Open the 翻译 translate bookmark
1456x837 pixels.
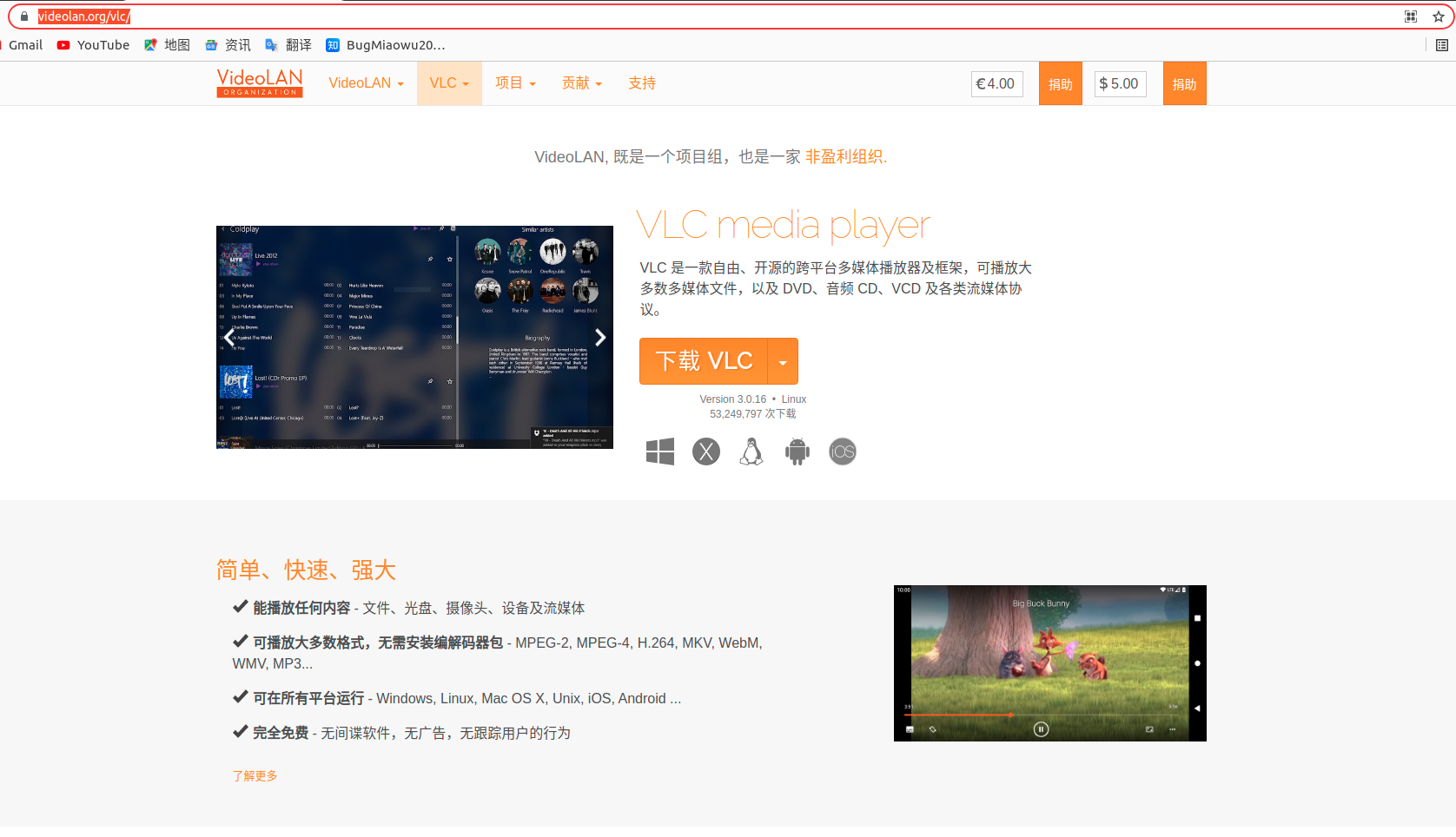(x=288, y=45)
